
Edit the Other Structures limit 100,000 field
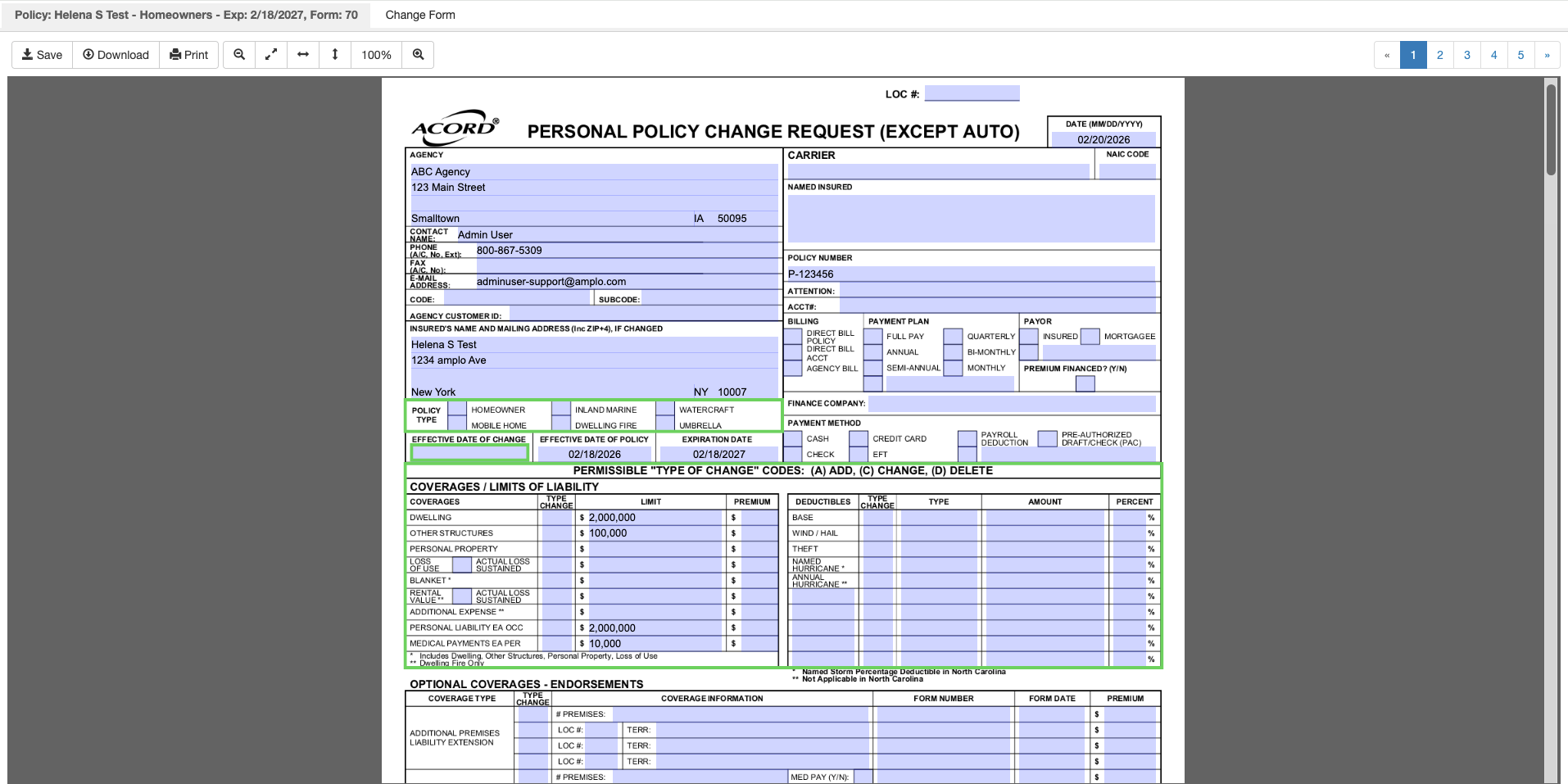coord(655,533)
